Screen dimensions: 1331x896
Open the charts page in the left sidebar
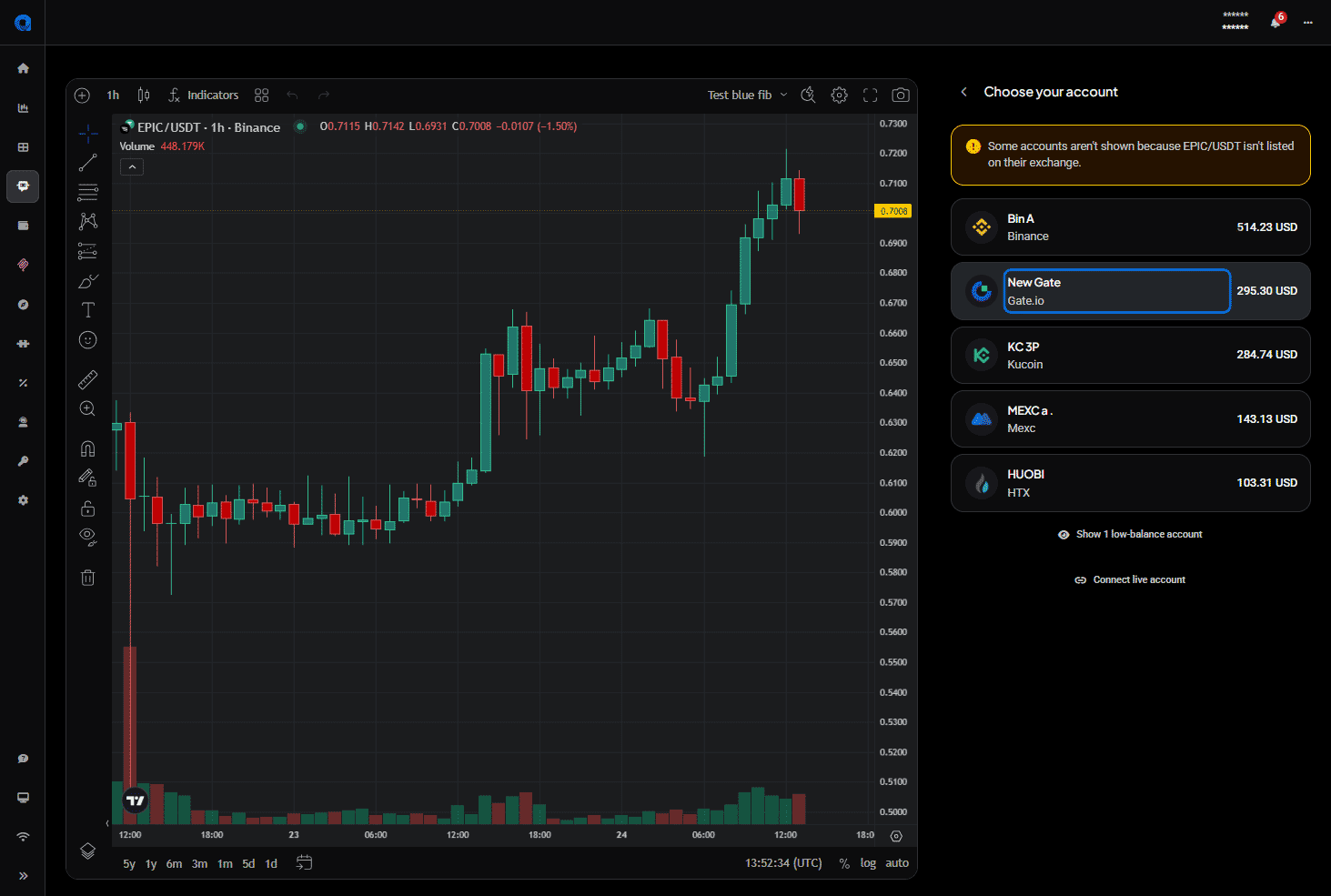point(23,107)
